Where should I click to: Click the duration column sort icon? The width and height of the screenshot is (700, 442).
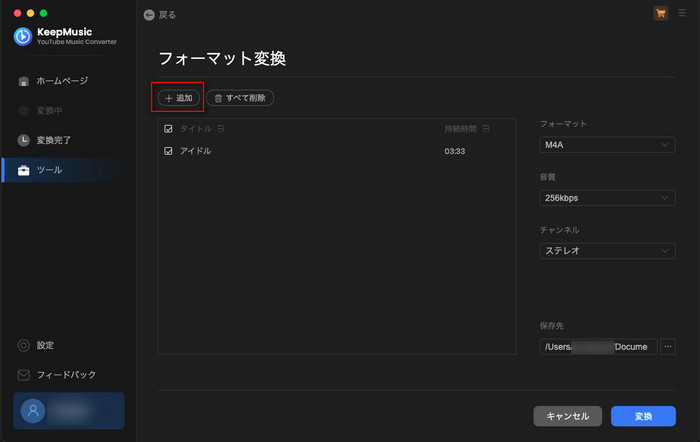click(x=486, y=129)
